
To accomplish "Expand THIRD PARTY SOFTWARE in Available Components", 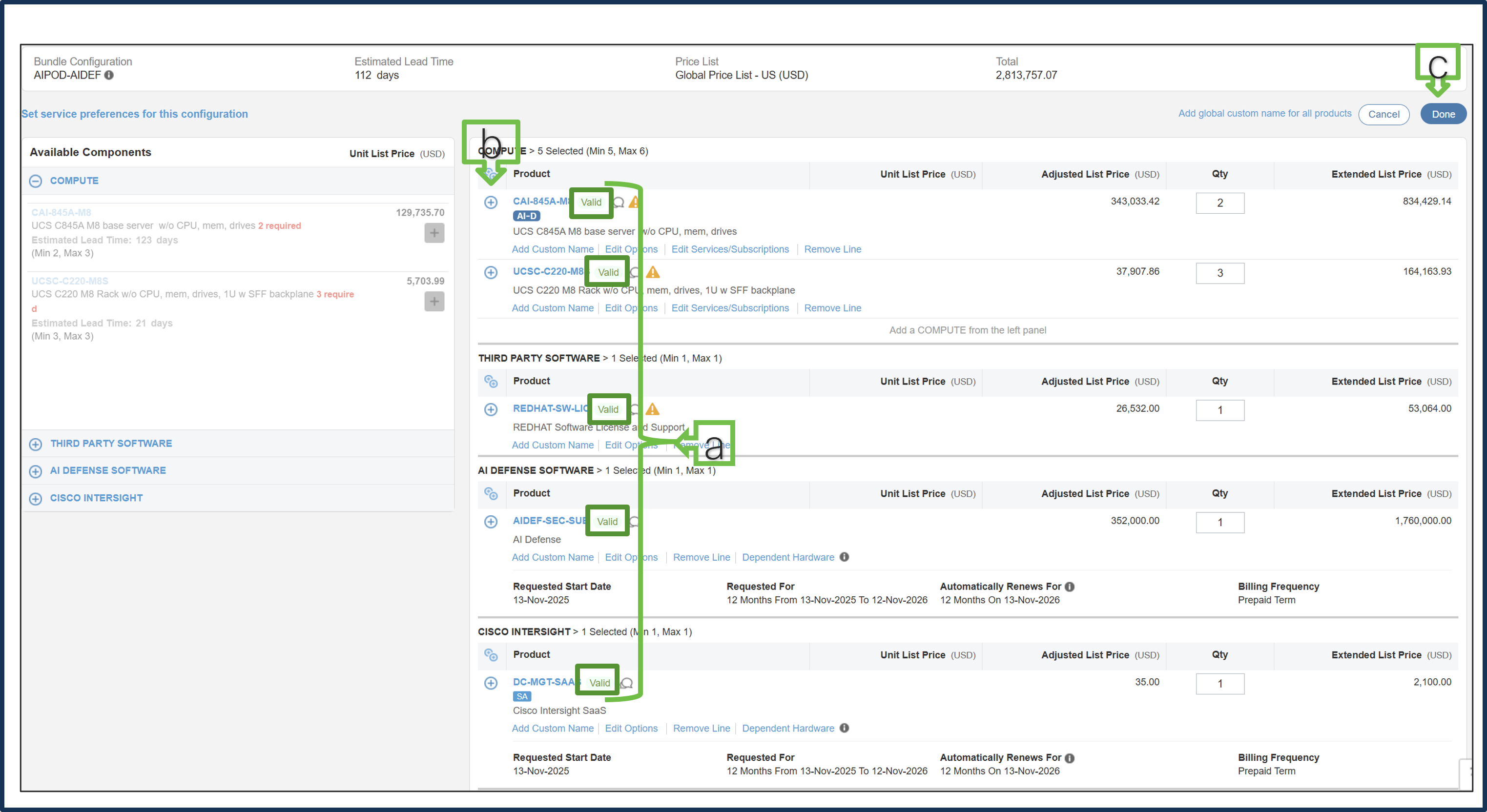I will 36,444.
